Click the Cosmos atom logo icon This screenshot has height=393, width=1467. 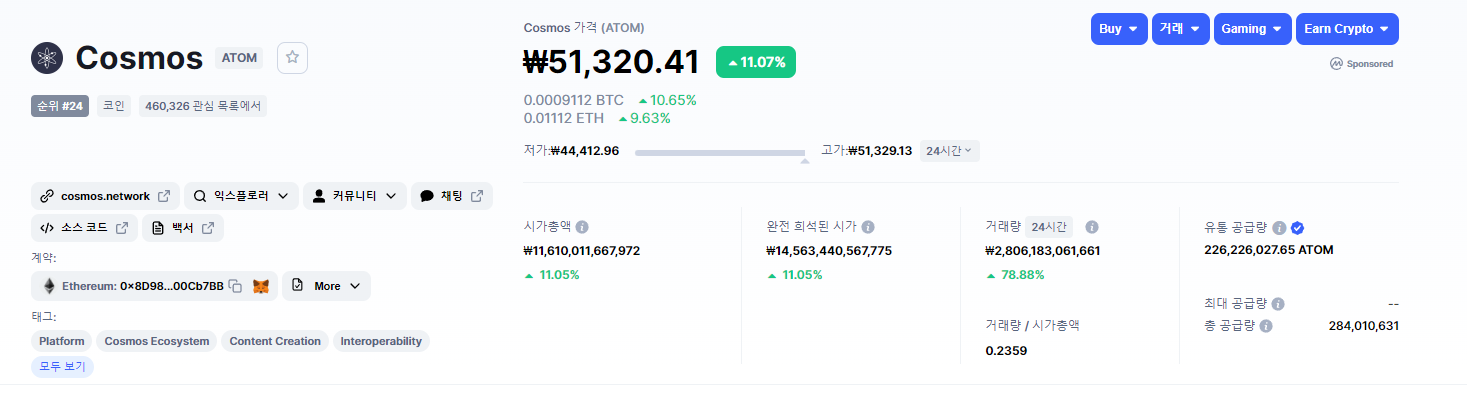(x=47, y=58)
